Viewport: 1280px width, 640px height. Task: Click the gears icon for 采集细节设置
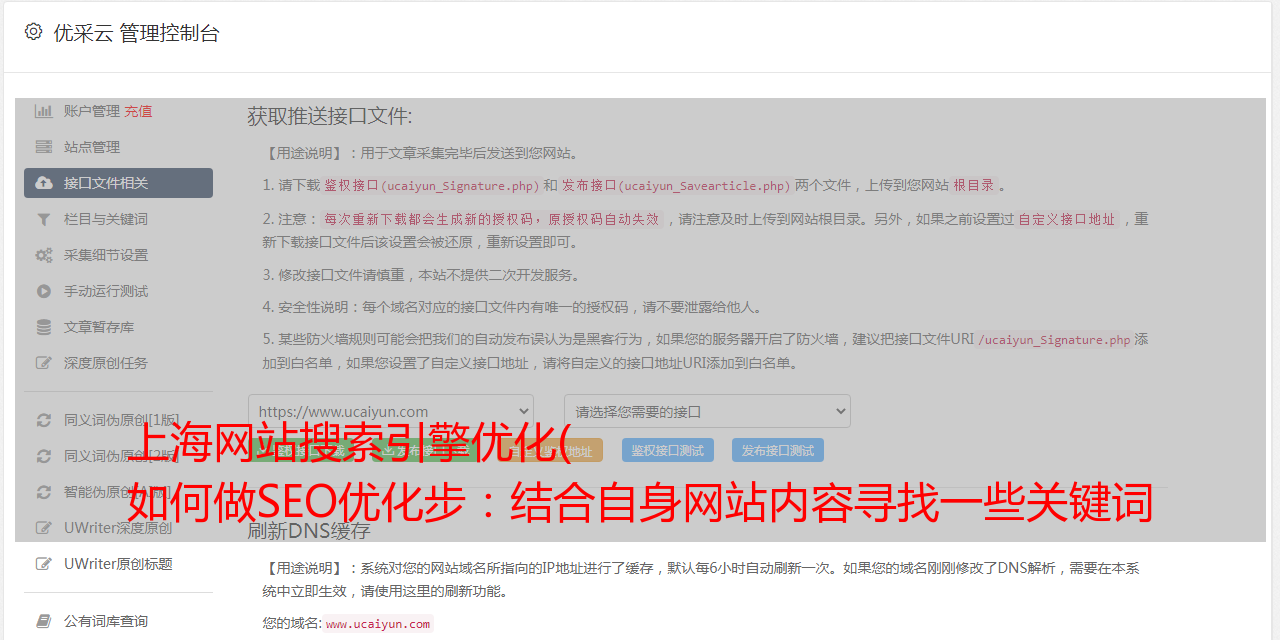[44, 255]
